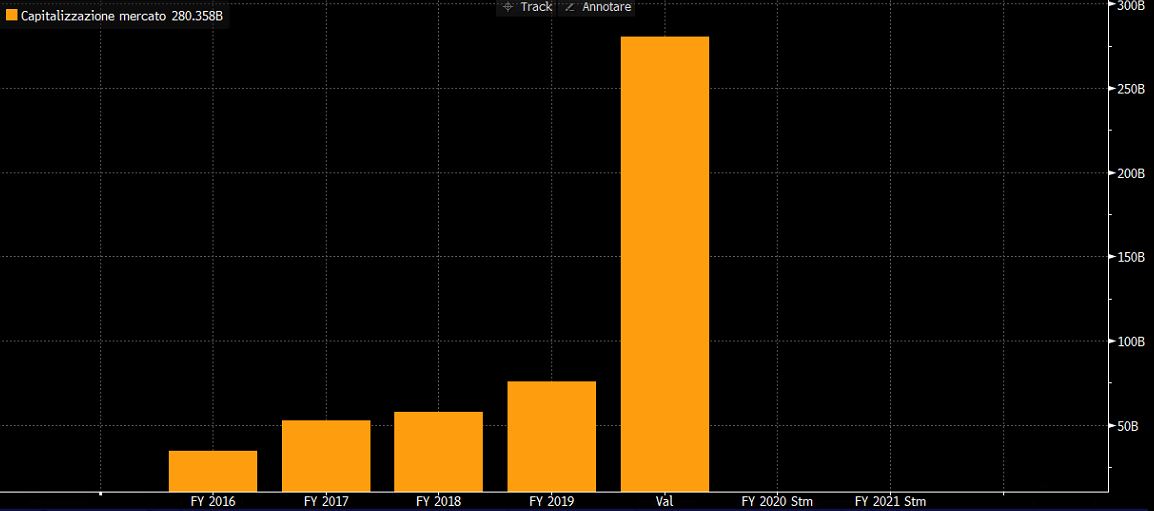
Task: Click the FY 2019 bar
Action: point(552,437)
